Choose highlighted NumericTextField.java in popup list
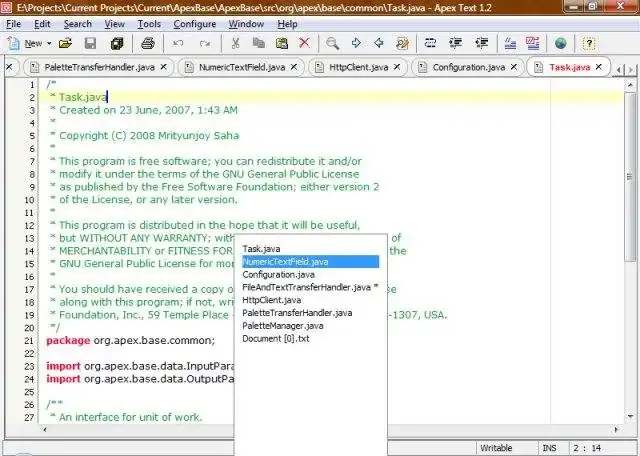Screen dimensions: 640x456 pos(311,262)
